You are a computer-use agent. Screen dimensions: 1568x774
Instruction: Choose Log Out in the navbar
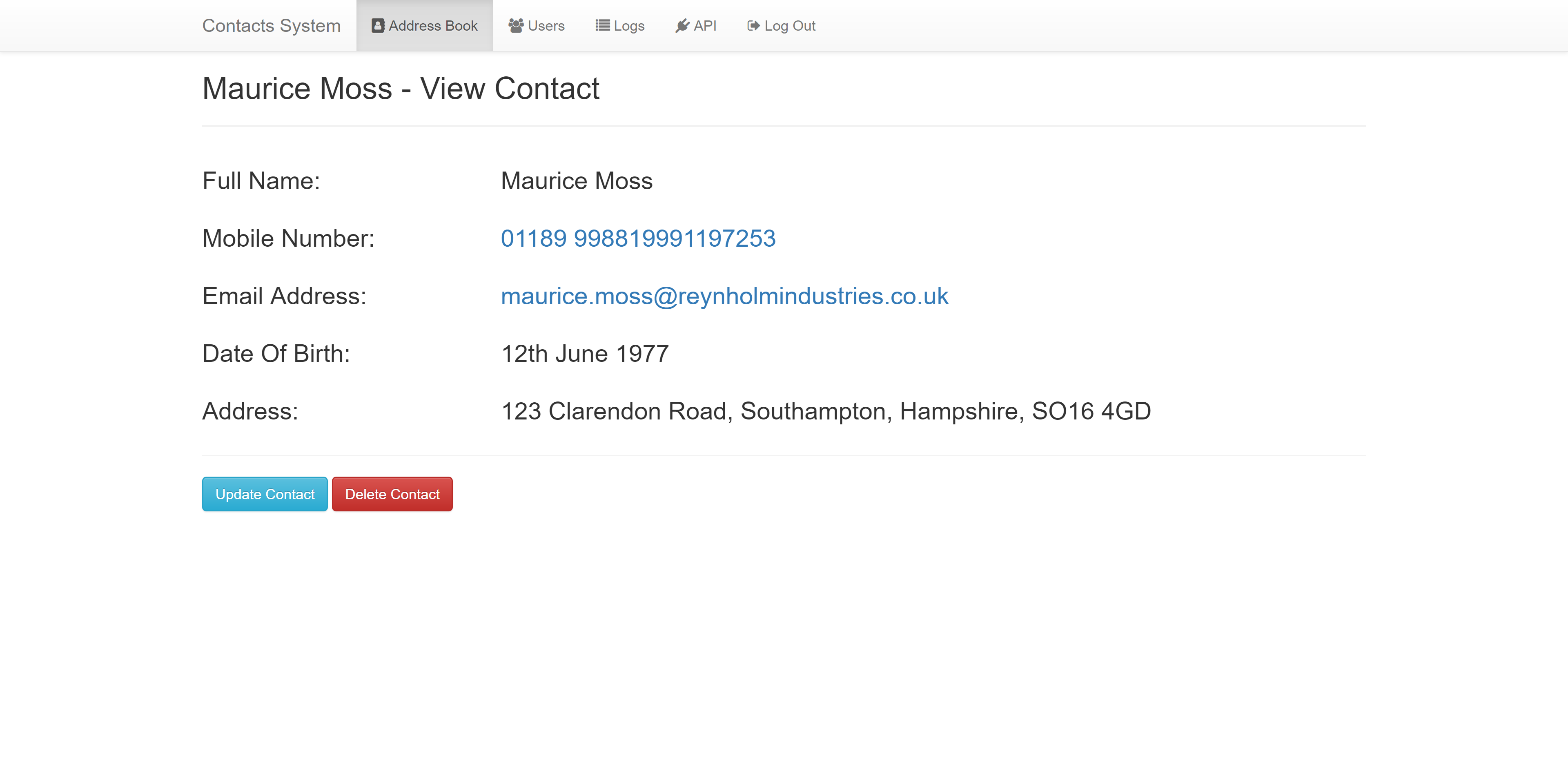click(781, 26)
